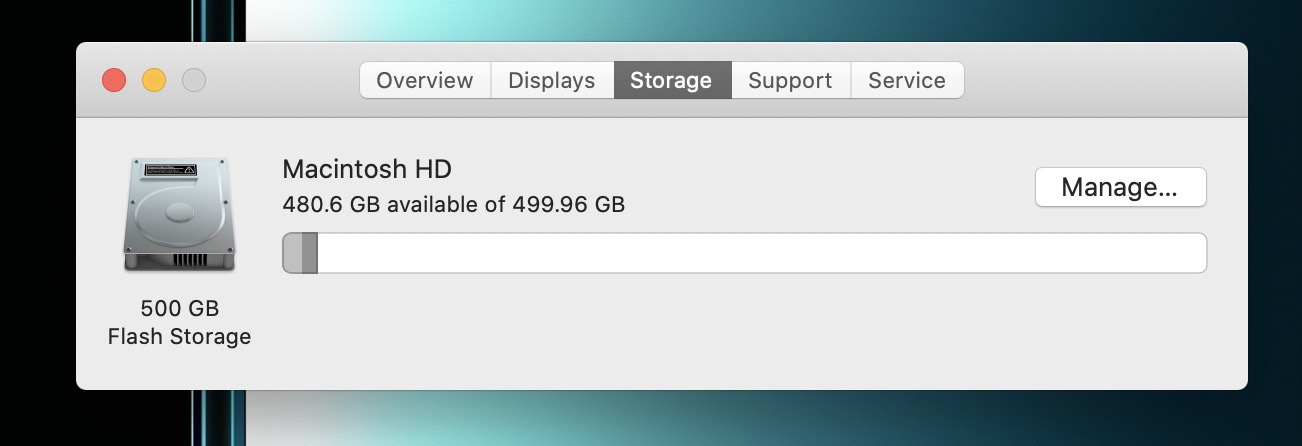Click the Manage... button

coord(1120,187)
